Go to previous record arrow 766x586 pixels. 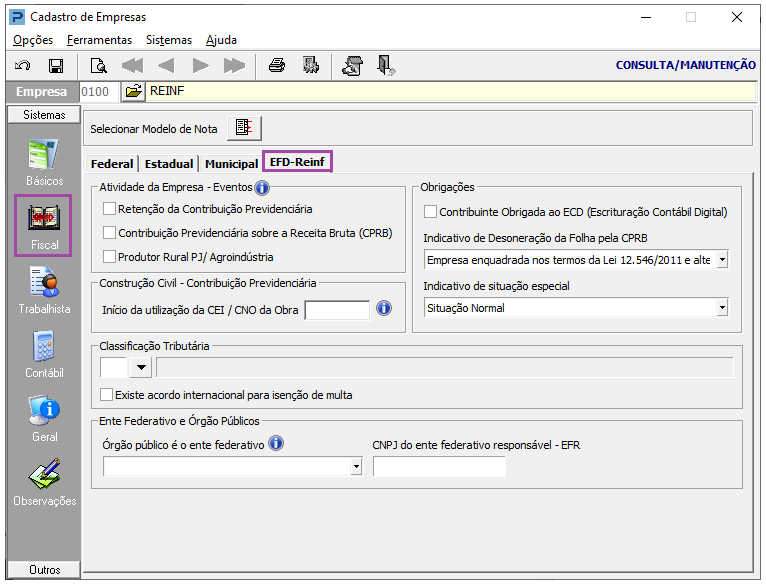(166, 65)
